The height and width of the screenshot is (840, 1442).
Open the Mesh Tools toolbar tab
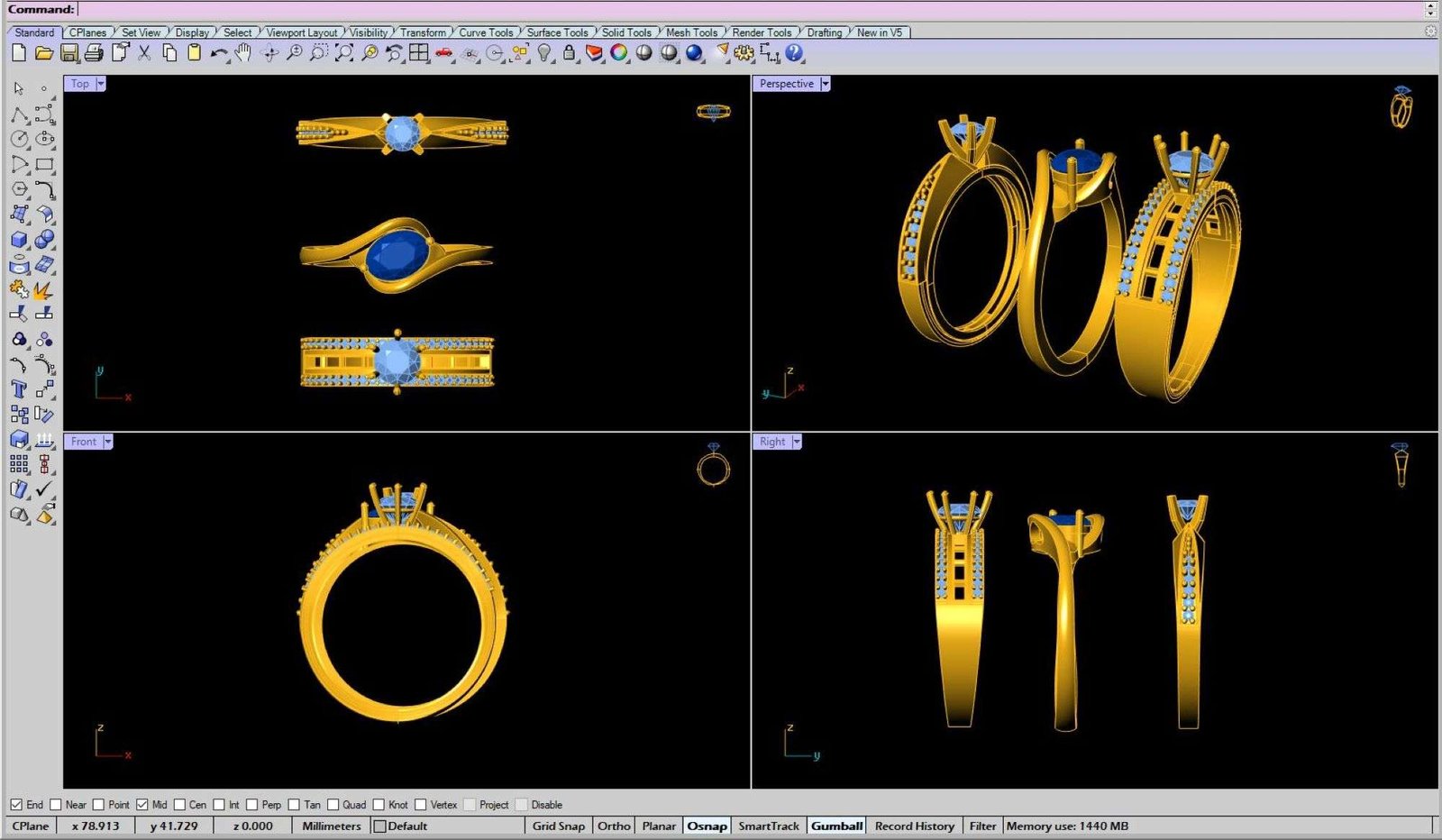(691, 32)
